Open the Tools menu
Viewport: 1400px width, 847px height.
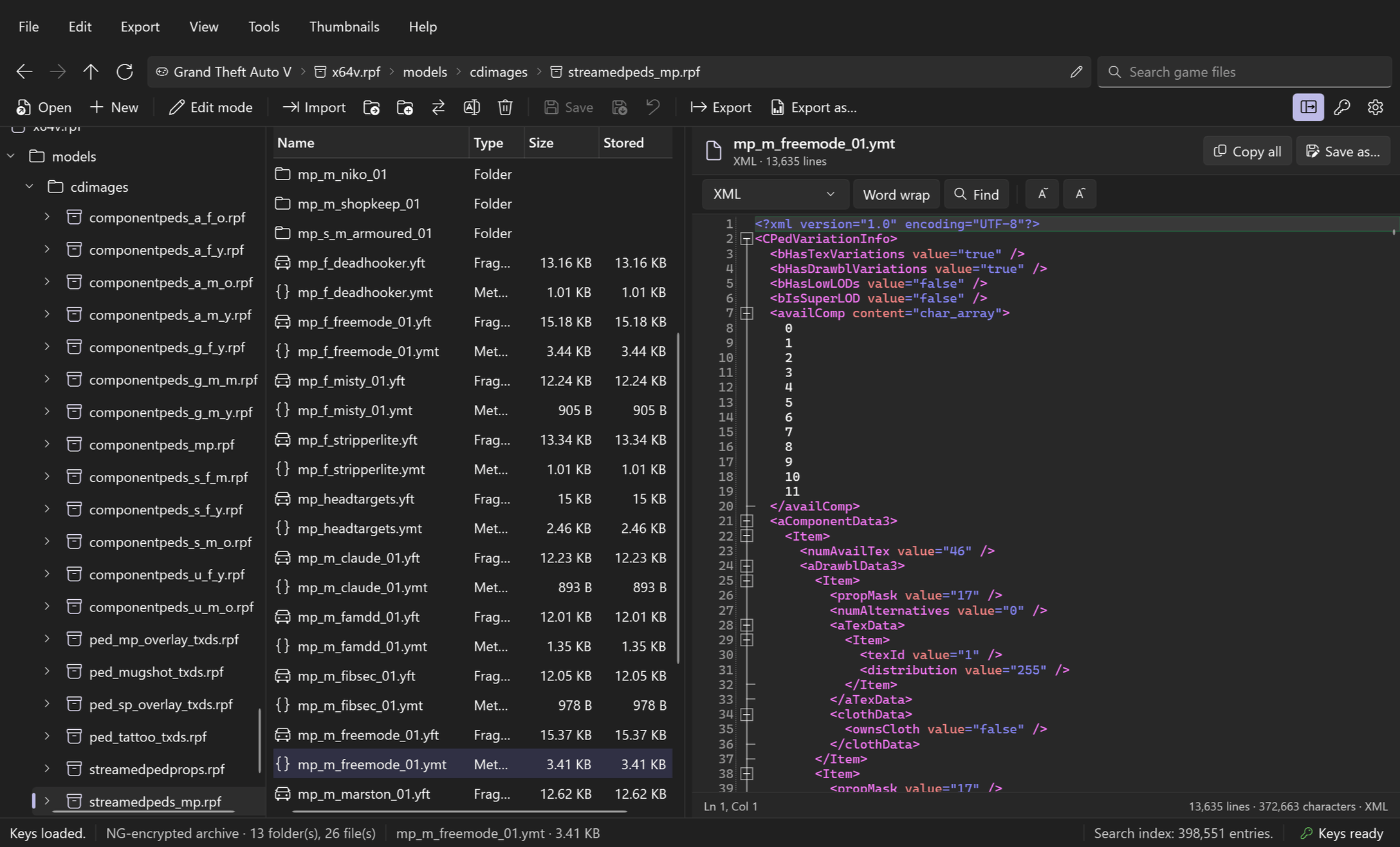264,26
